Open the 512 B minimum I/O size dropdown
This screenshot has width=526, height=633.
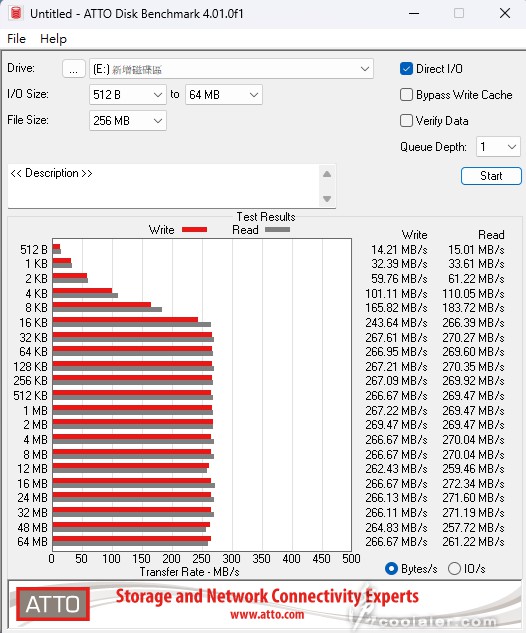click(128, 95)
